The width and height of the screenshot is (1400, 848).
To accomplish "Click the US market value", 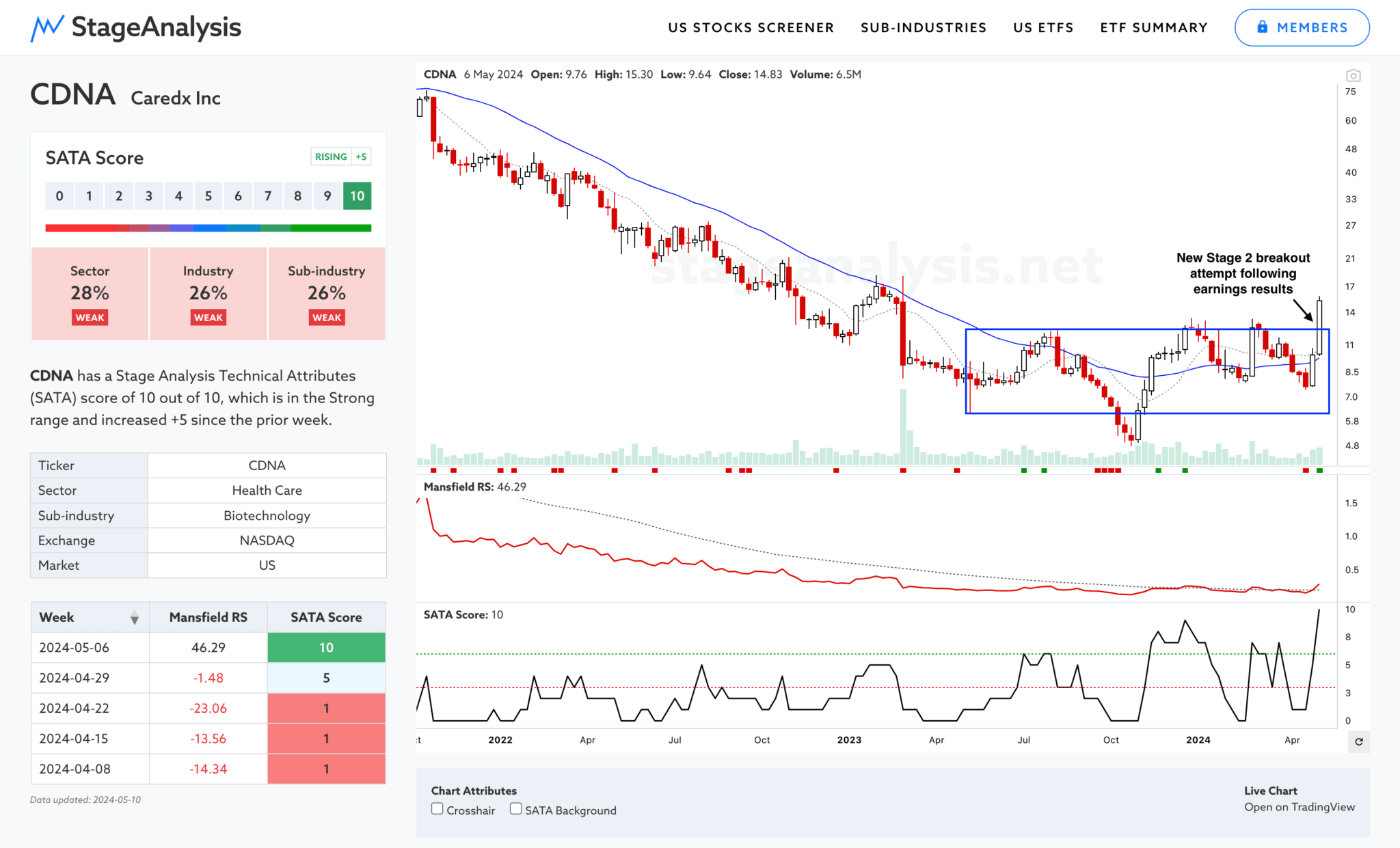I will click(x=267, y=565).
